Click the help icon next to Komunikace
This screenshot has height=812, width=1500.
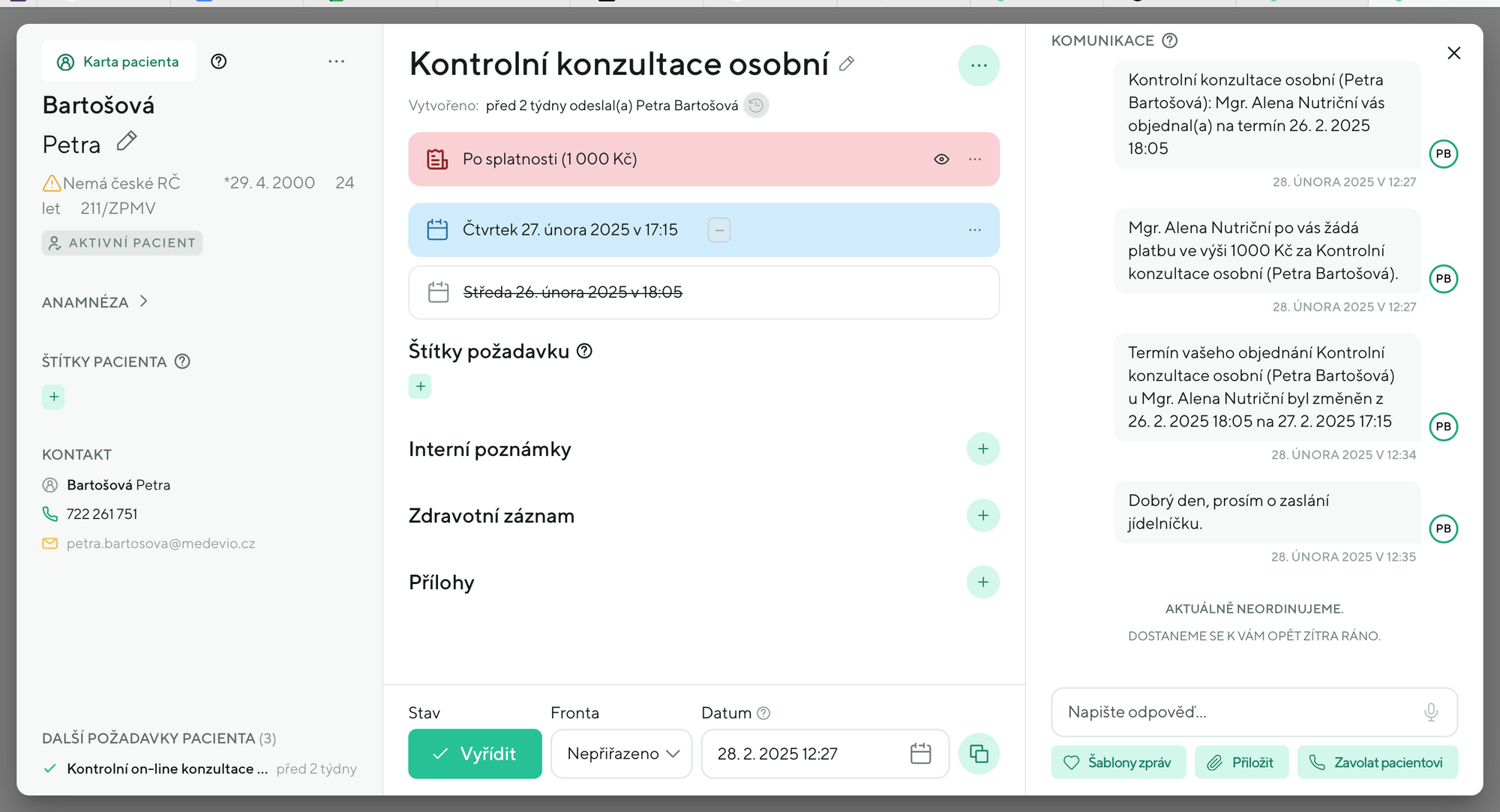pos(1170,40)
